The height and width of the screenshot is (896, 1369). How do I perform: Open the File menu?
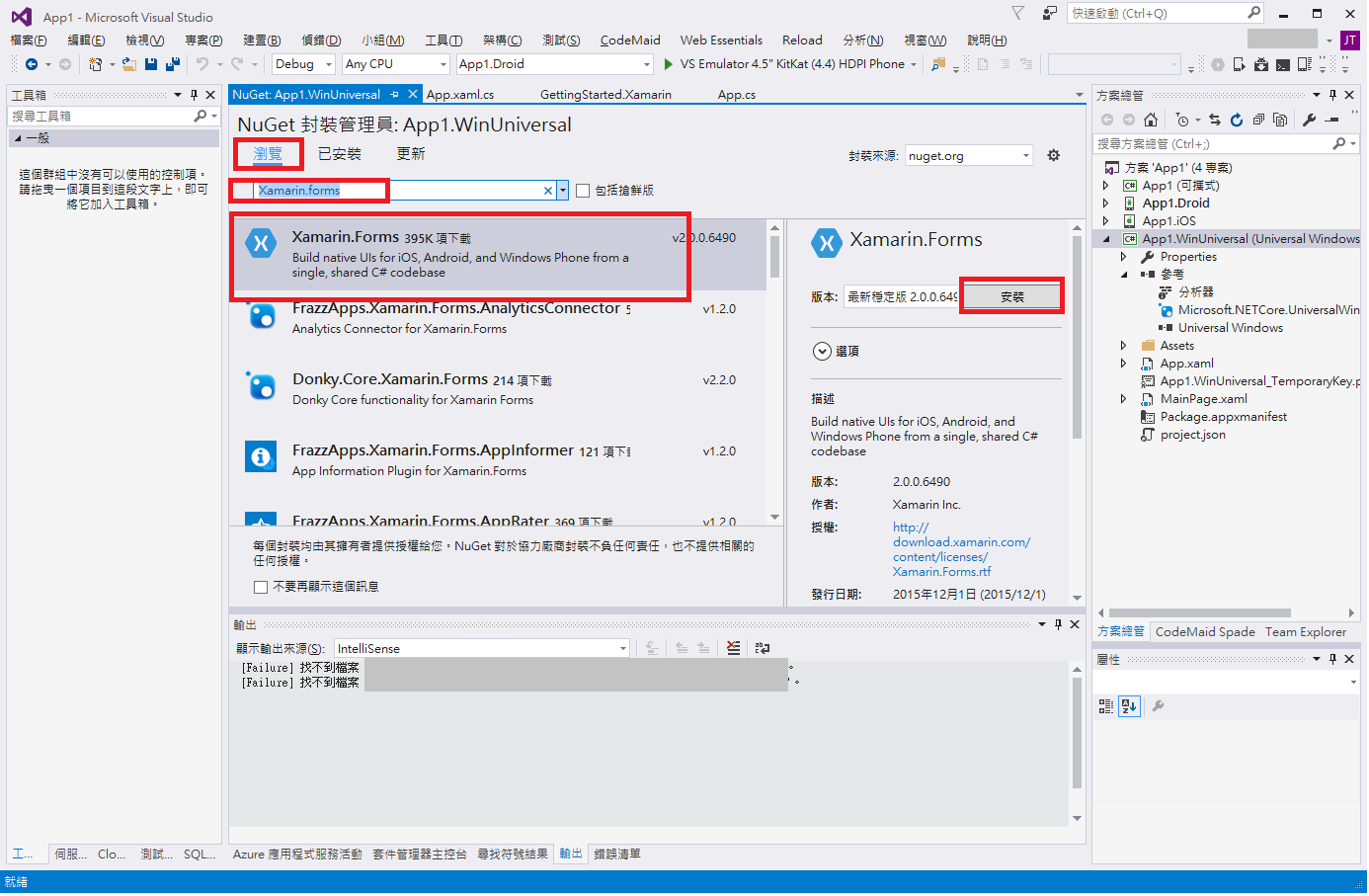[29, 41]
